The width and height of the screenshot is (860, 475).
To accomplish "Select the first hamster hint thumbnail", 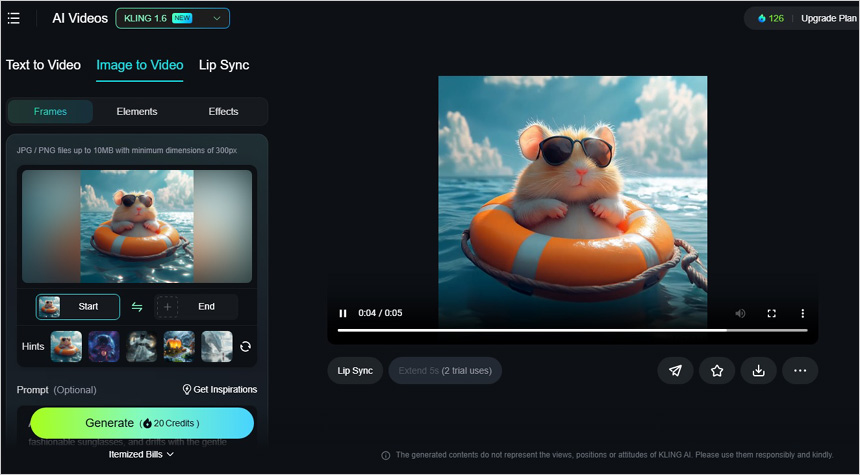I will click(66, 347).
